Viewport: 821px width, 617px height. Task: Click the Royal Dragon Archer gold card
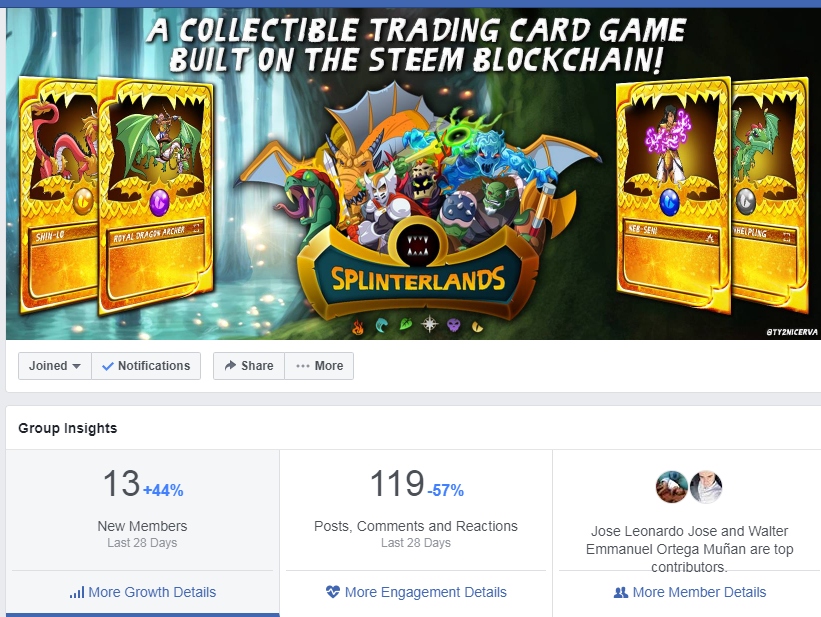[156, 196]
